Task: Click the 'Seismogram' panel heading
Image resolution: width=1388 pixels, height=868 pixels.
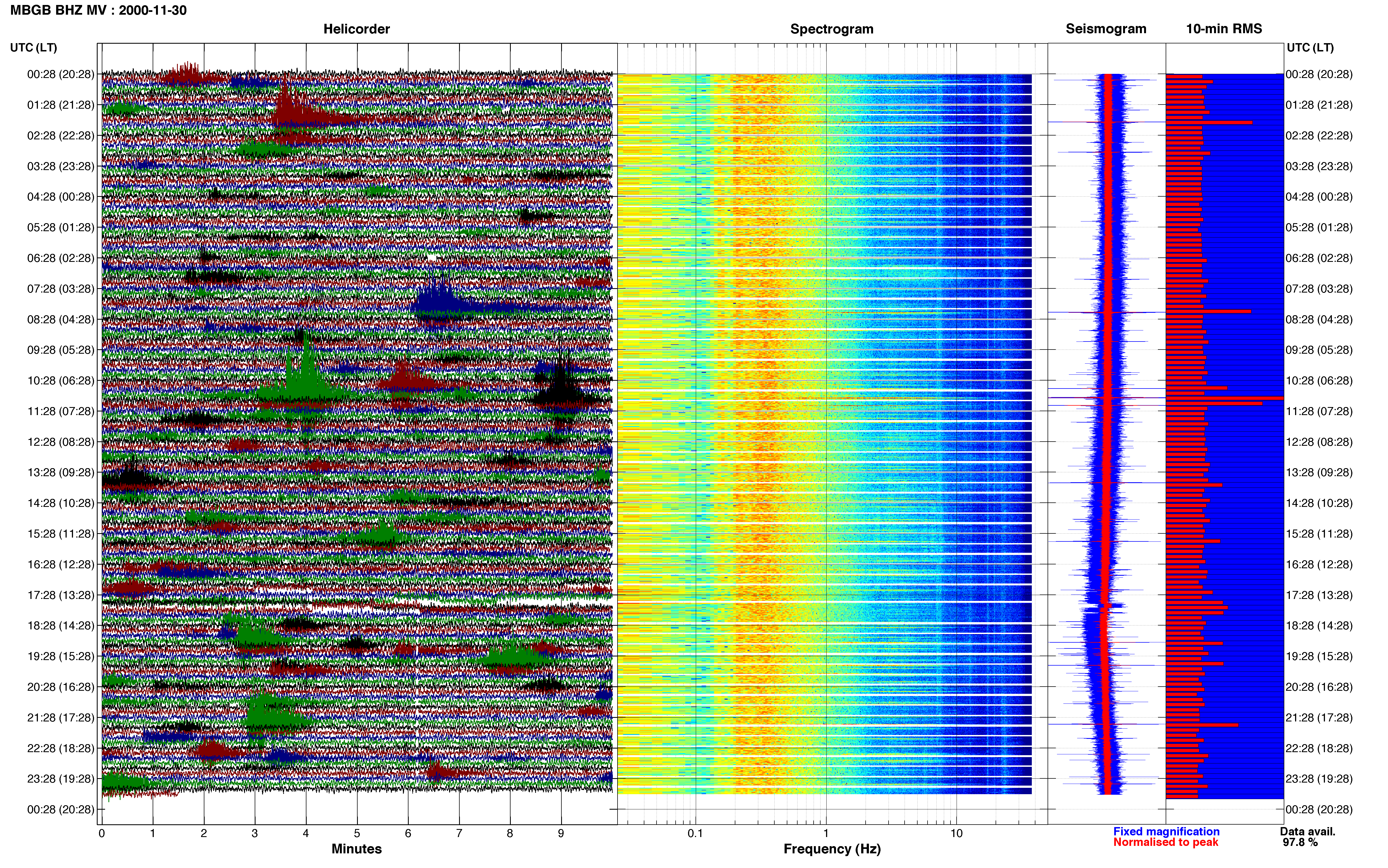Action: 1106,29
